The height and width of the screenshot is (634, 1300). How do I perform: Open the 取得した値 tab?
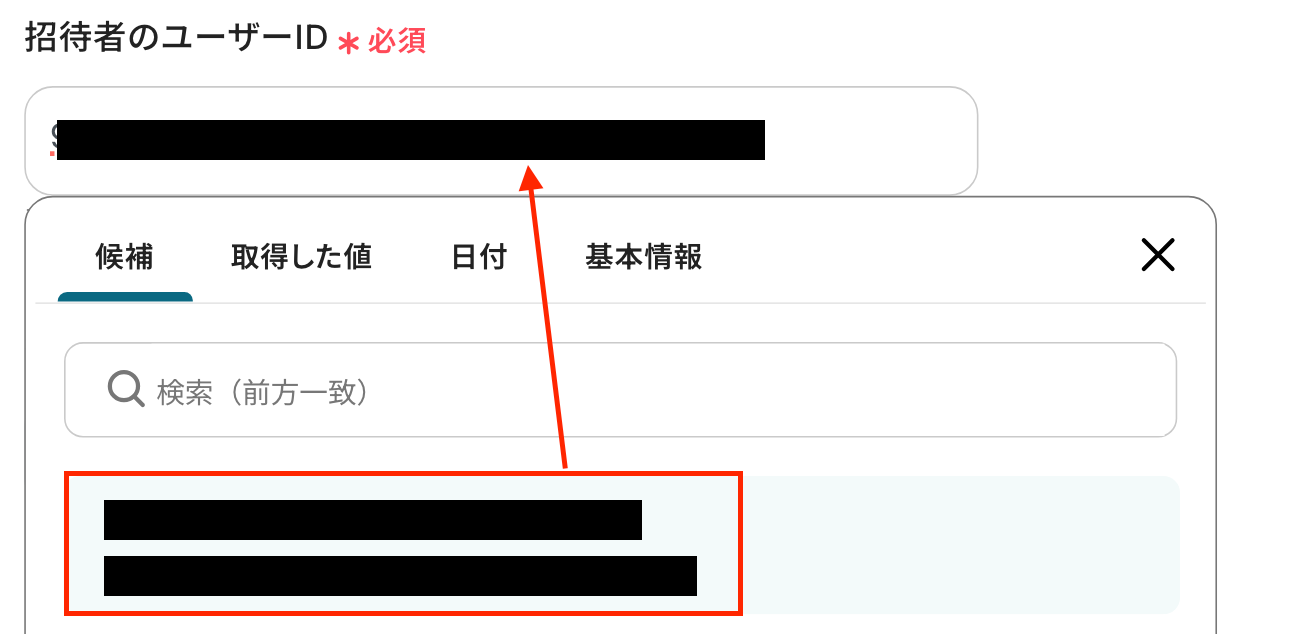pyautogui.click(x=301, y=257)
